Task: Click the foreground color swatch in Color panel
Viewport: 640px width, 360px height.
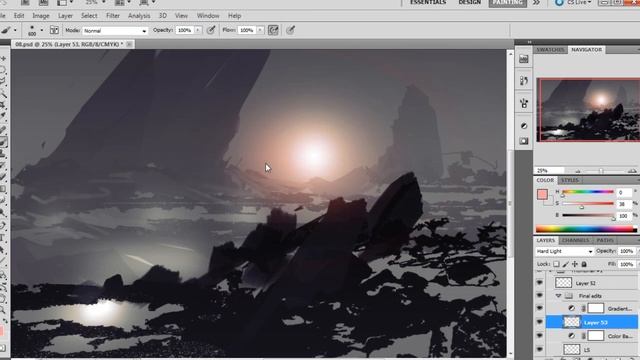Action: click(542, 194)
